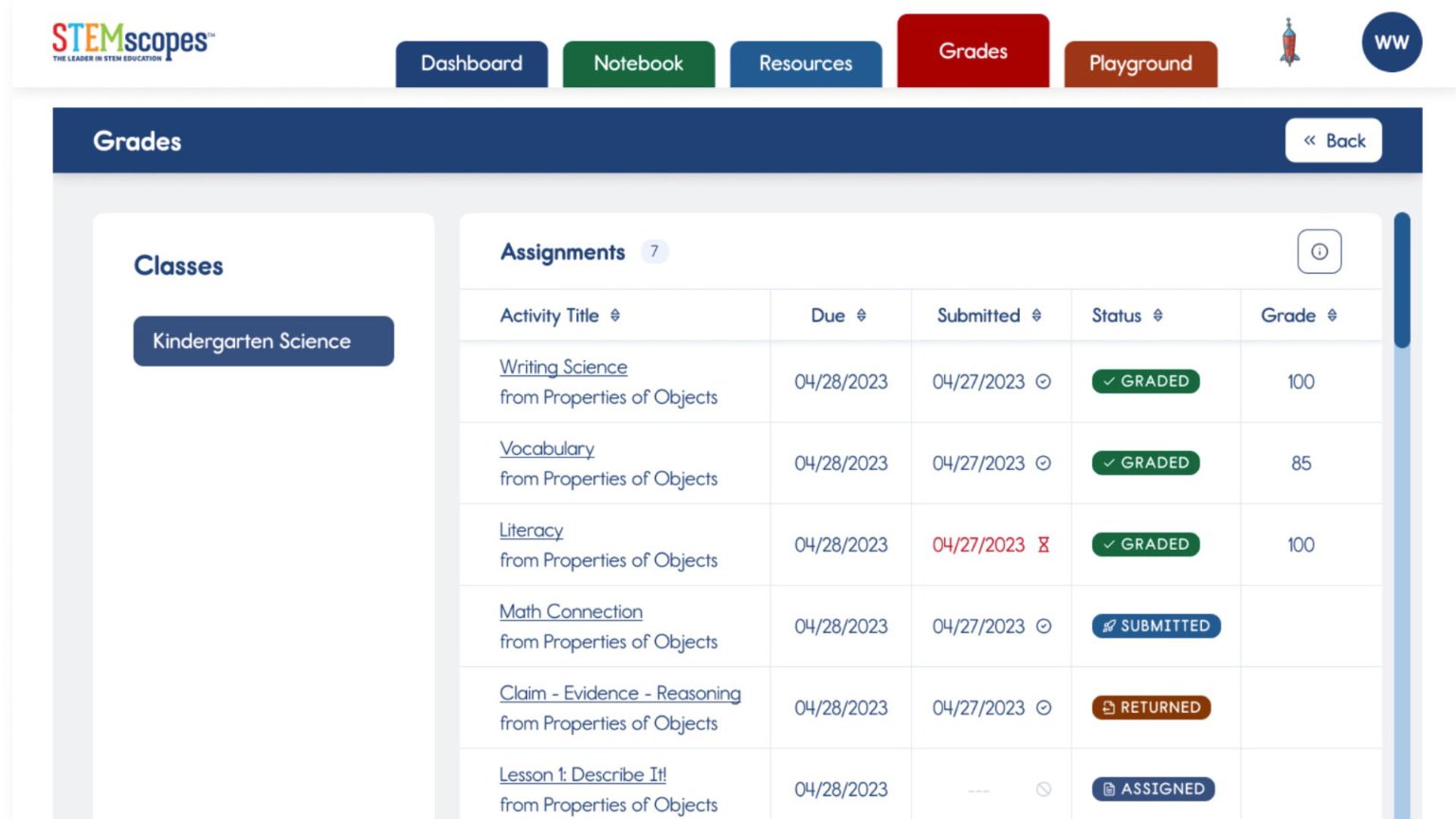
Task: Go to the Playground tab
Action: [x=1139, y=64]
